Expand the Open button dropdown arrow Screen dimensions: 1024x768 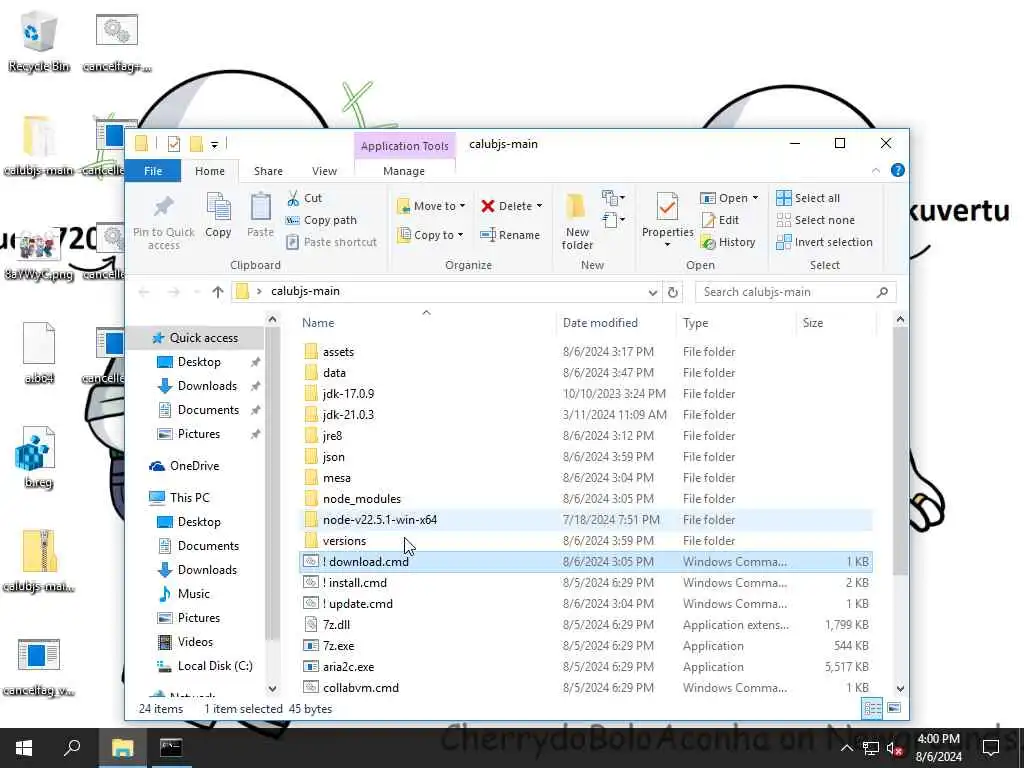[x=756, y=198]
